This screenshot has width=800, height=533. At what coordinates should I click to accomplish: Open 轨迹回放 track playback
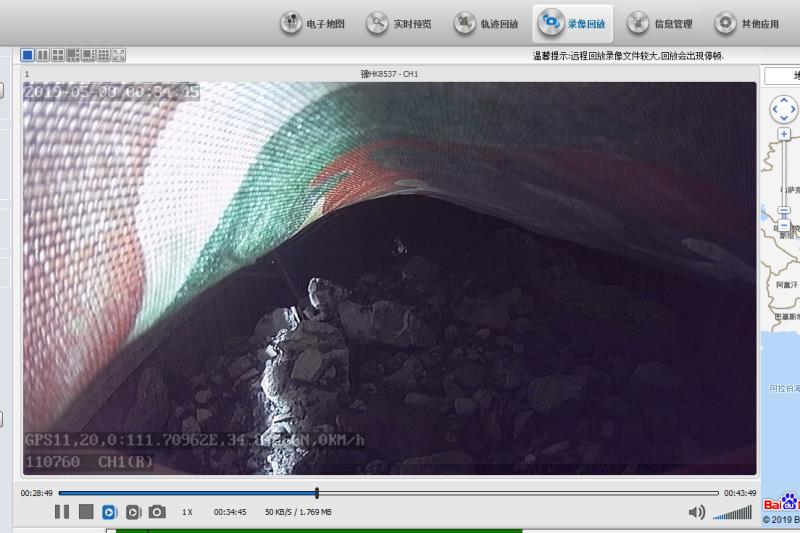486,23
